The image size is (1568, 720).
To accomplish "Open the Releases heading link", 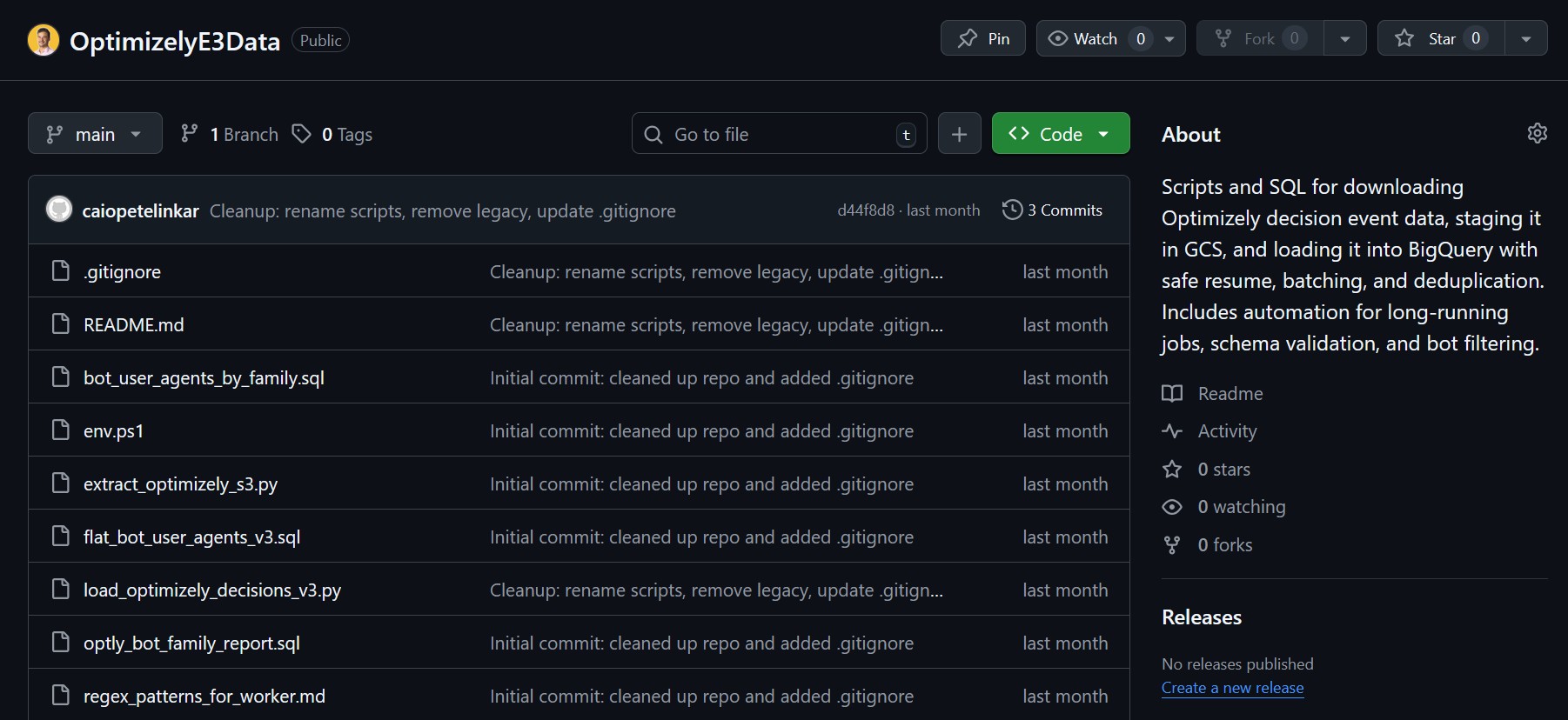I will point(1202,617).
